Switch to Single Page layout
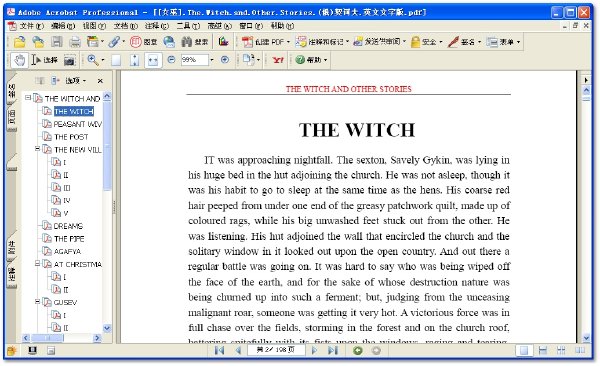The height and width of the screenshot is (366, 600). (524, 350)
